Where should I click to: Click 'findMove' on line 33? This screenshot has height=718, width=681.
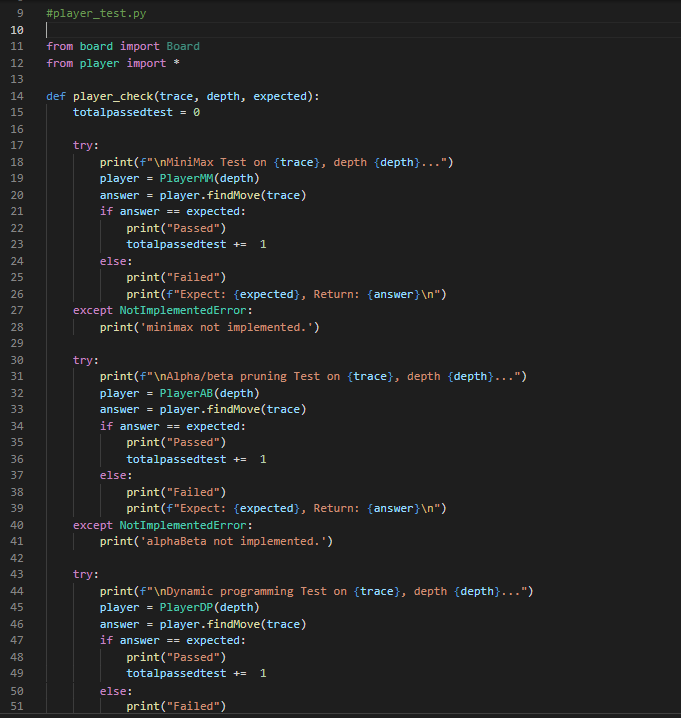click(x=233, y=409)
